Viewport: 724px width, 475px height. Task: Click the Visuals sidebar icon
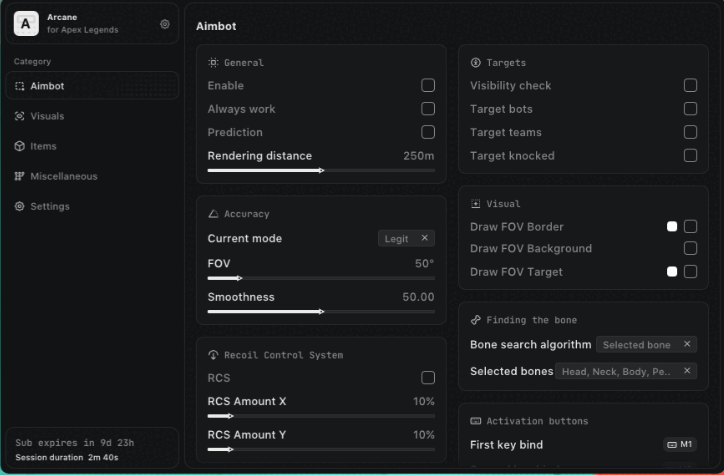[x=19, y=116]
